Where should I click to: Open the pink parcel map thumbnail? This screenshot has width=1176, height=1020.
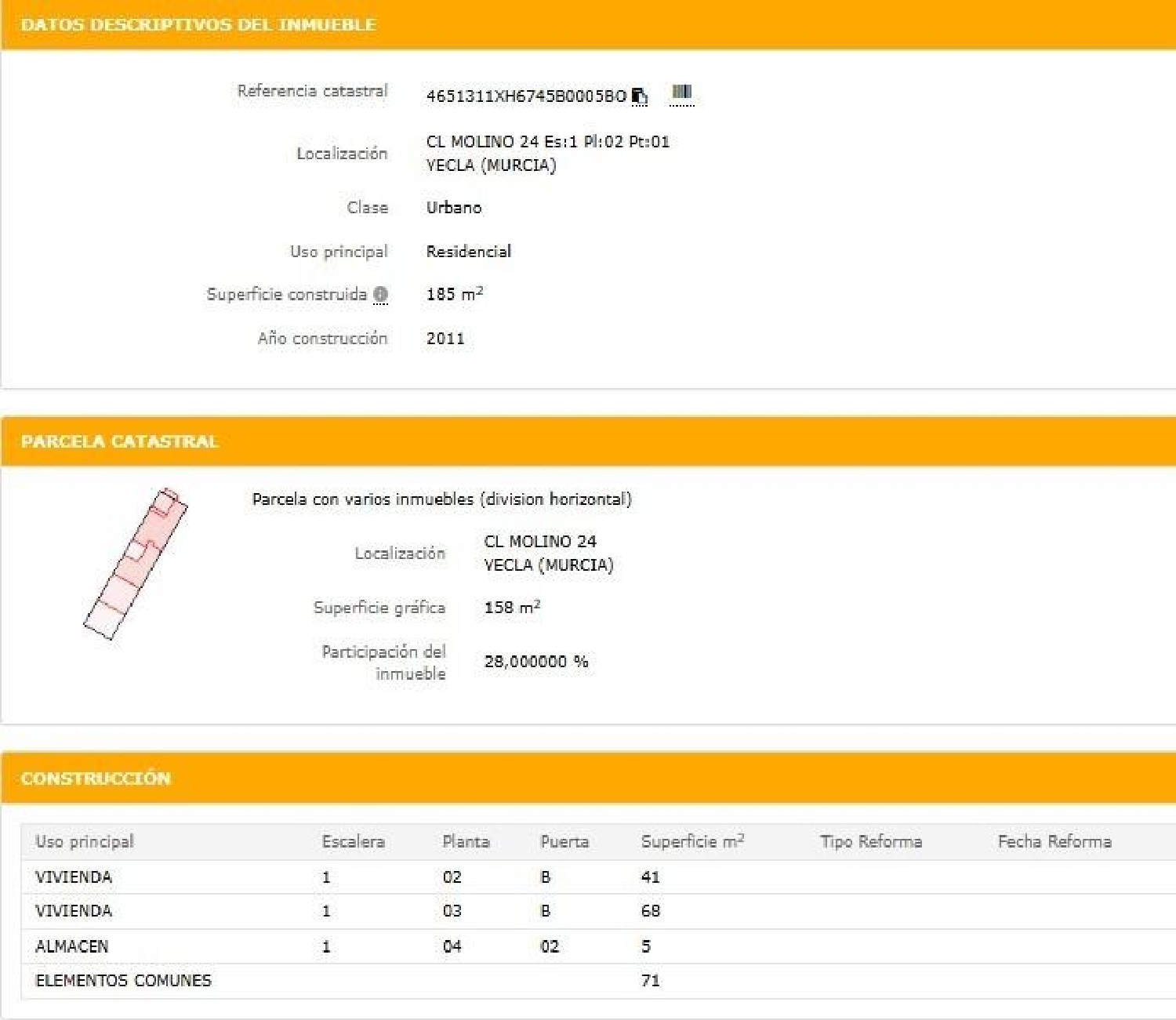[136, 564]
